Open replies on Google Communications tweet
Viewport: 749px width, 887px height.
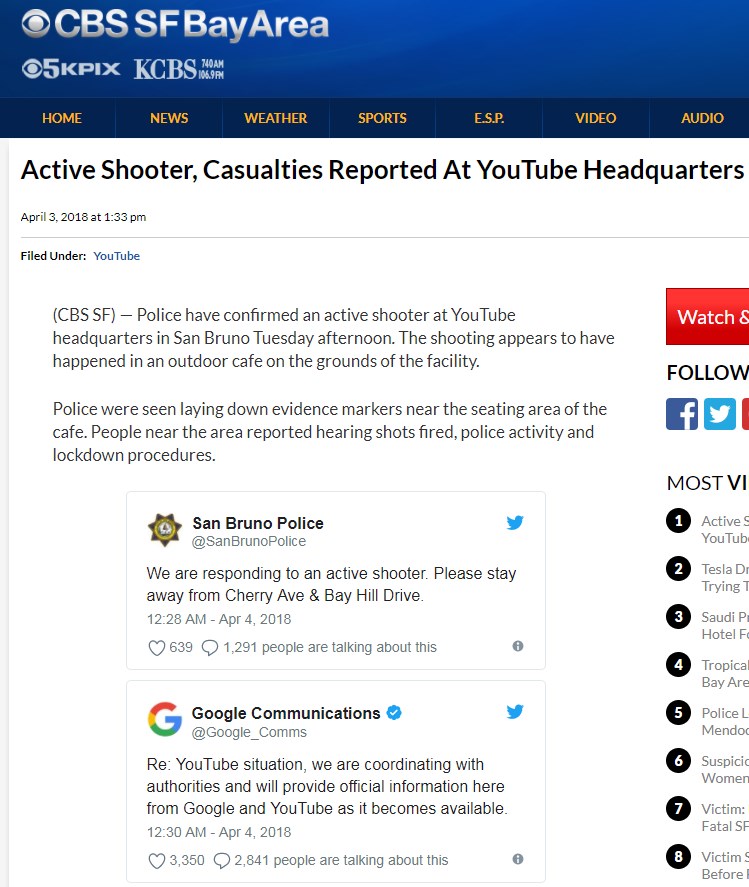tap(221, 861)
